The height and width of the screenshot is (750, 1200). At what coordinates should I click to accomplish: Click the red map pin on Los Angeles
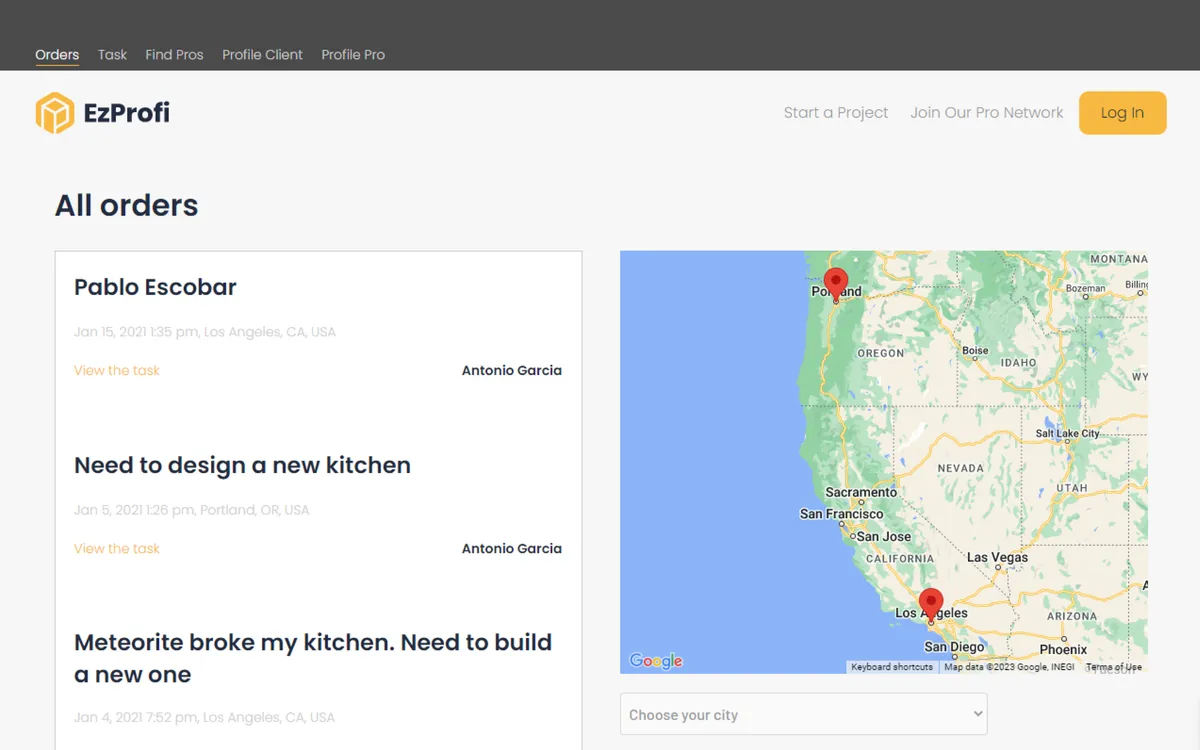(931, 605)
